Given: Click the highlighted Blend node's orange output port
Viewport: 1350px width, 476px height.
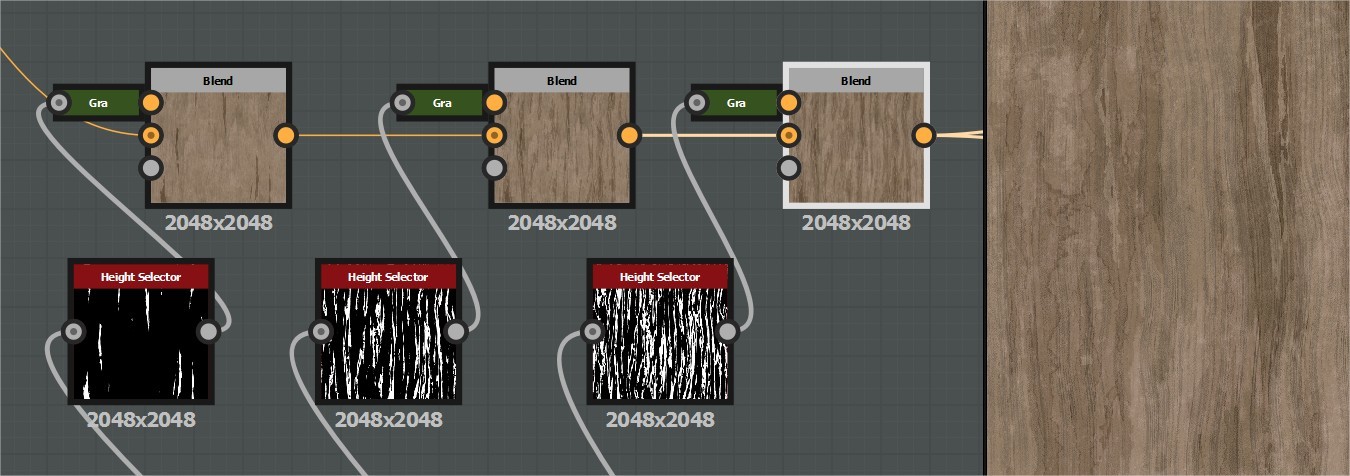Looking at the screenshot, I should 924,135.
